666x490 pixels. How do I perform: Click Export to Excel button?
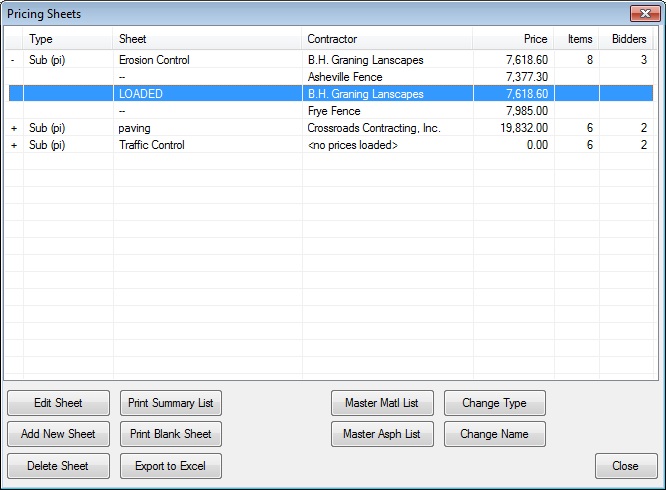[171, 466]
